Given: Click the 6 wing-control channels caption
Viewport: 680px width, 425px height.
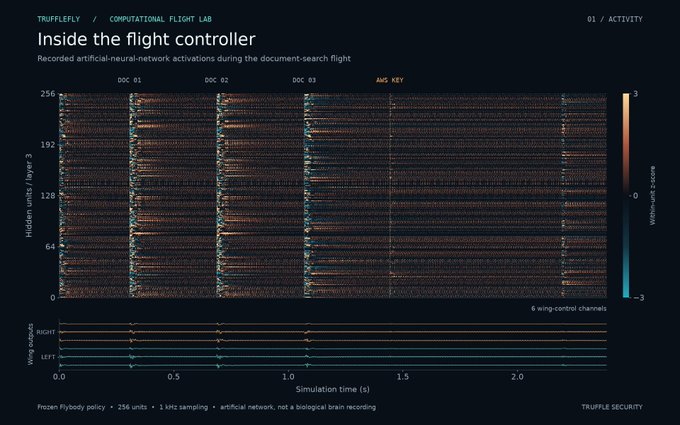Looking at the screenshot, I should (x=569, y=308).
